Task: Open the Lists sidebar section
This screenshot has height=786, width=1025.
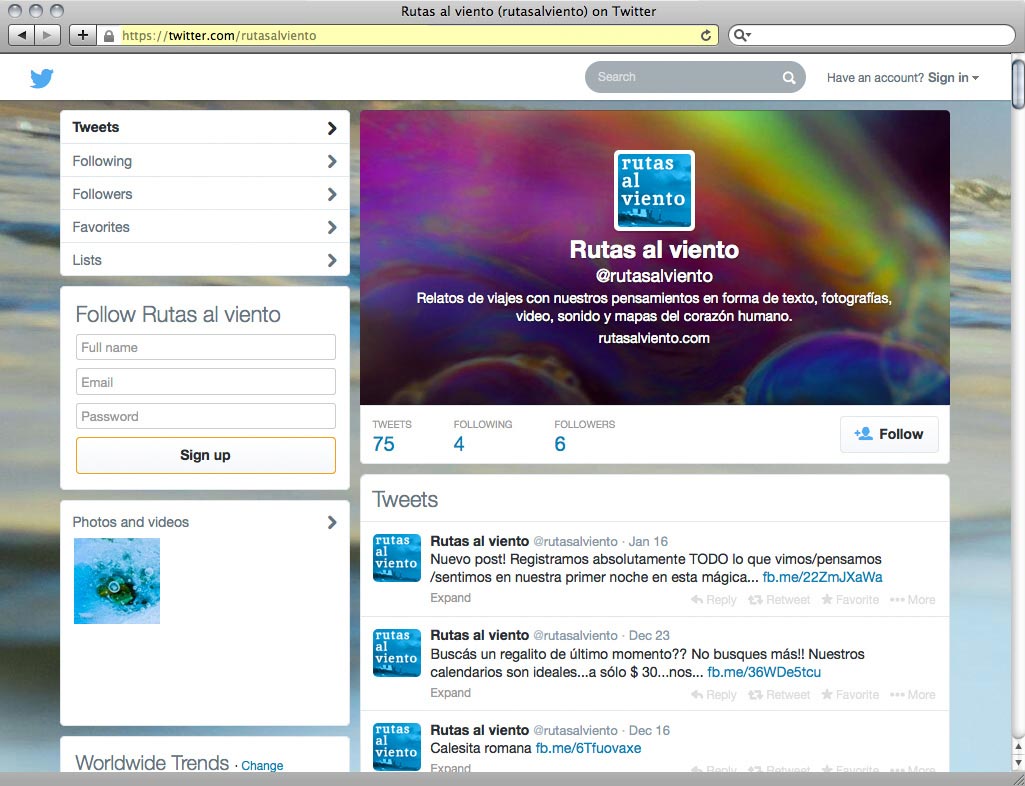Action: tap(205, 260)
